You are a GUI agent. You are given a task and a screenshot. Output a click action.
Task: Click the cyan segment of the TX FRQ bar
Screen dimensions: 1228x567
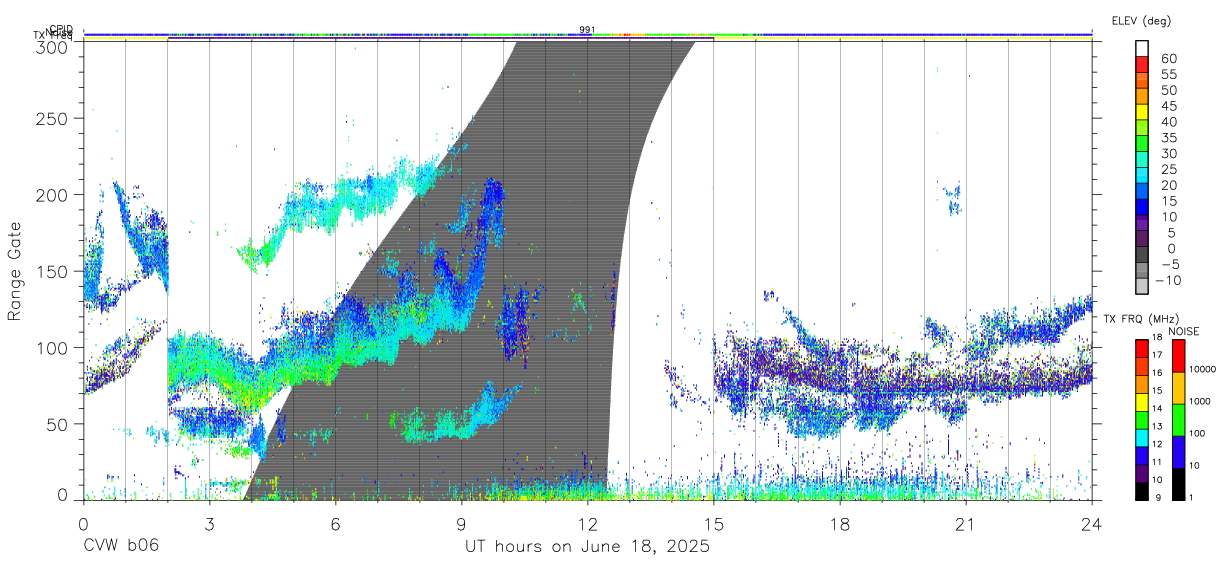(1142, 437)
